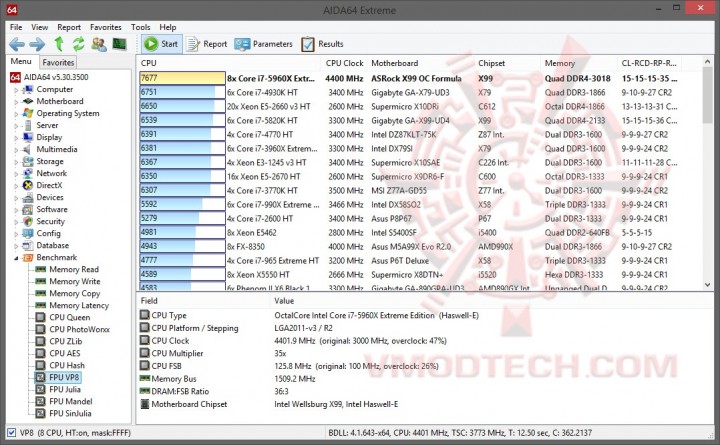Viewport: 720px width, 445px height.
Task: Select the CPU Queen benchmark icon
Action: [41, 317]
